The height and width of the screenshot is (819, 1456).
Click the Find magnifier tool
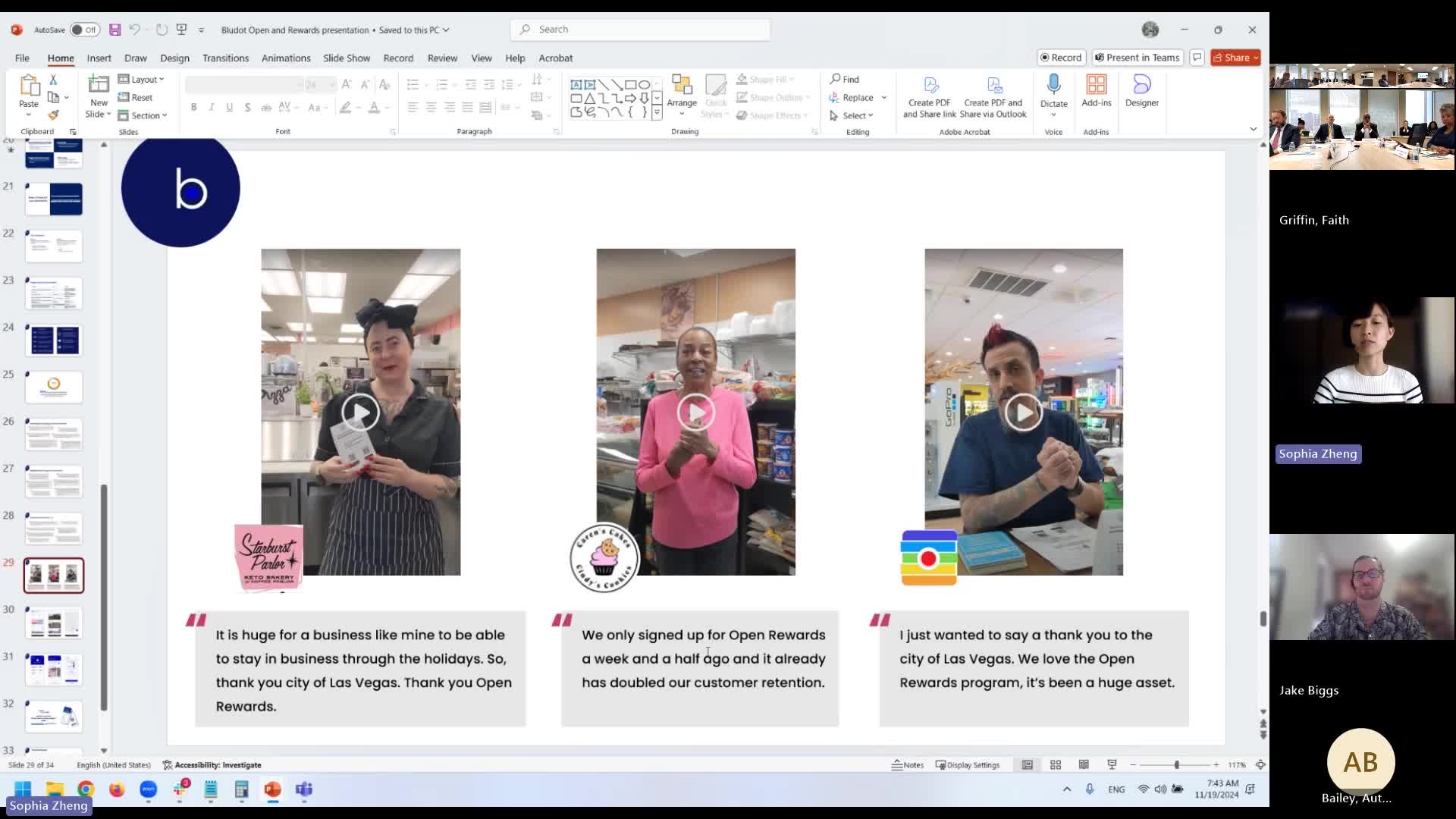click(845, 79)
